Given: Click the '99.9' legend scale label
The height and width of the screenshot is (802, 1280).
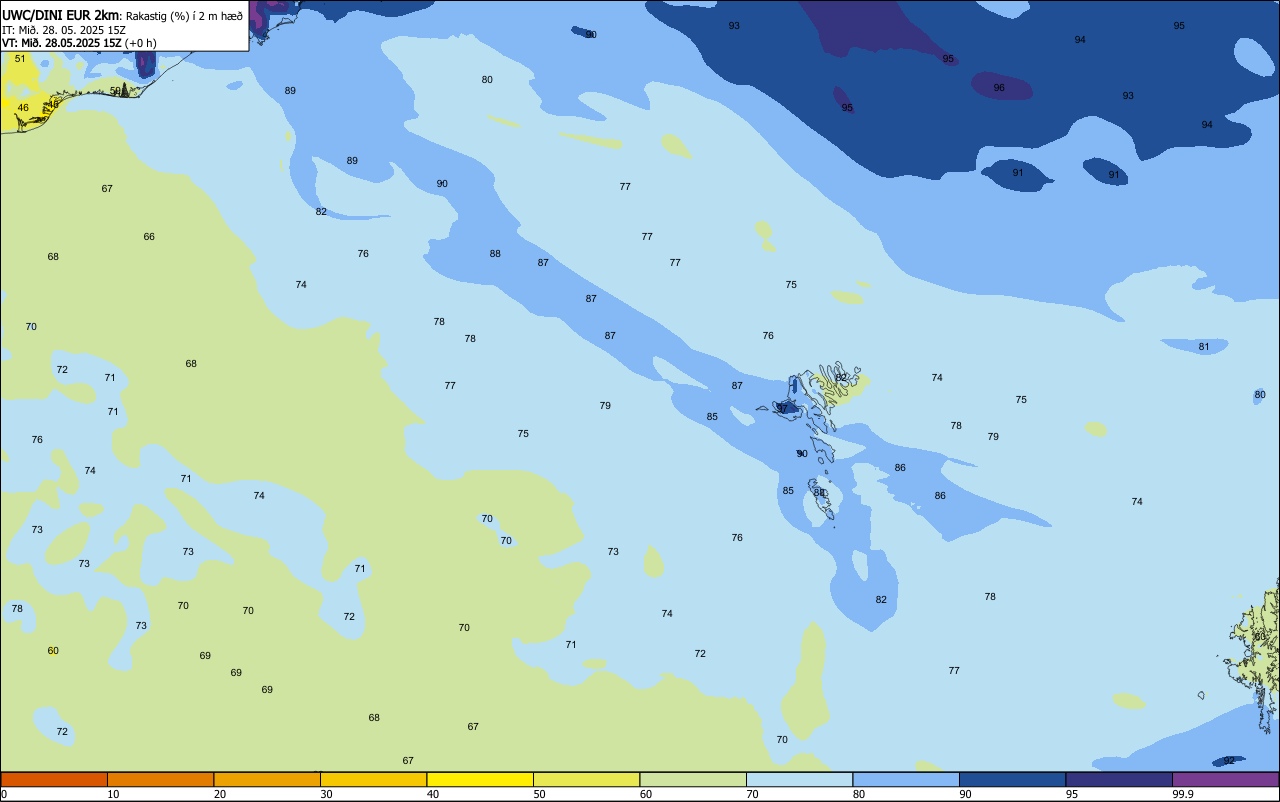Looking at the screenshot, I should (x=1183, y=794).
